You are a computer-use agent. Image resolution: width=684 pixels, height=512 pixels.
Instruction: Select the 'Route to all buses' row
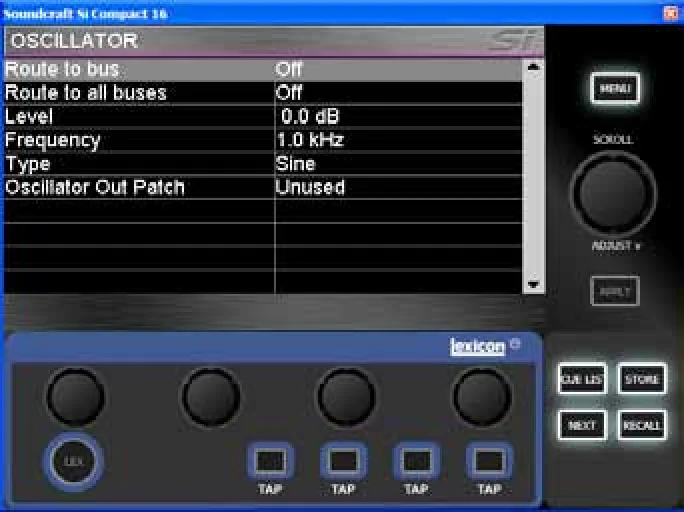coord(263,93)
